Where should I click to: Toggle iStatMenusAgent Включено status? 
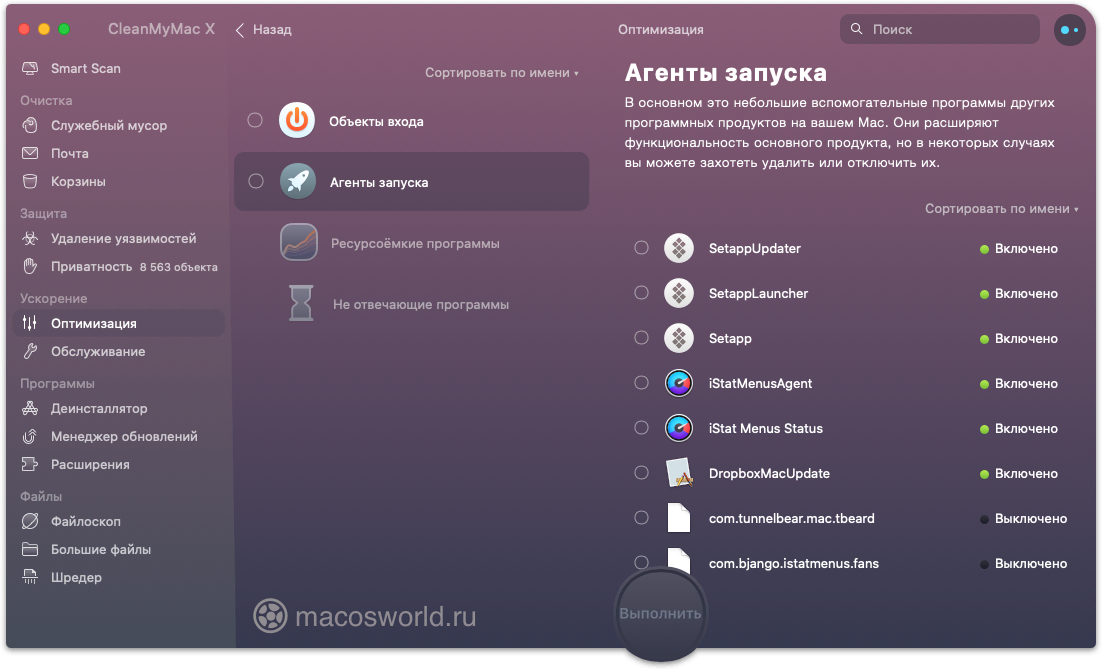[x=1018, y=384]
